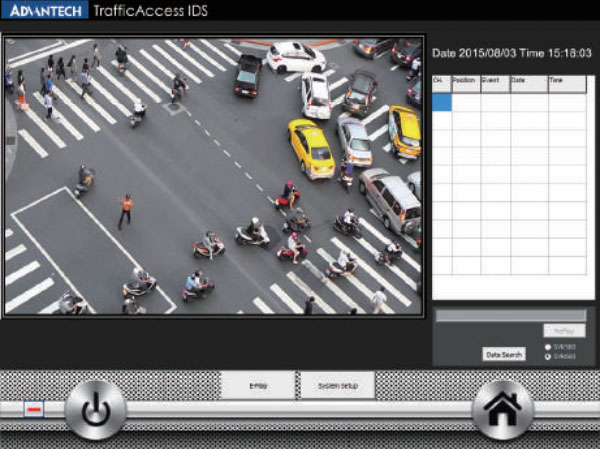Open System Setup
Viewport: 600px width, 449px height.
(338, 385)
